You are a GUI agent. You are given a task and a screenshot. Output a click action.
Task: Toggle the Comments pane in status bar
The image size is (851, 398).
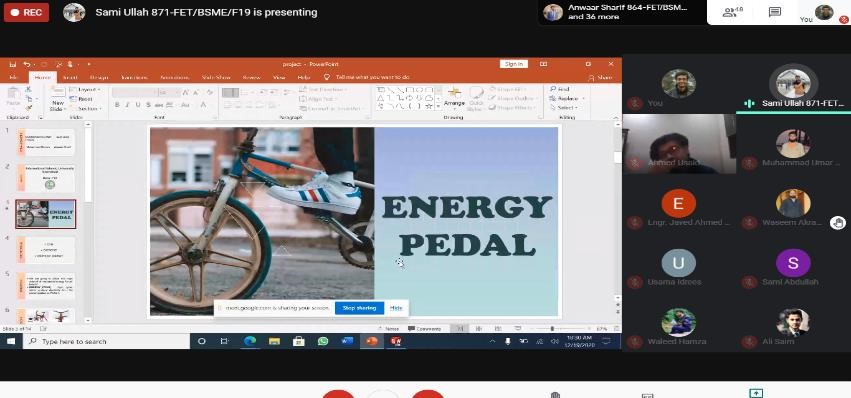(424, 329)
